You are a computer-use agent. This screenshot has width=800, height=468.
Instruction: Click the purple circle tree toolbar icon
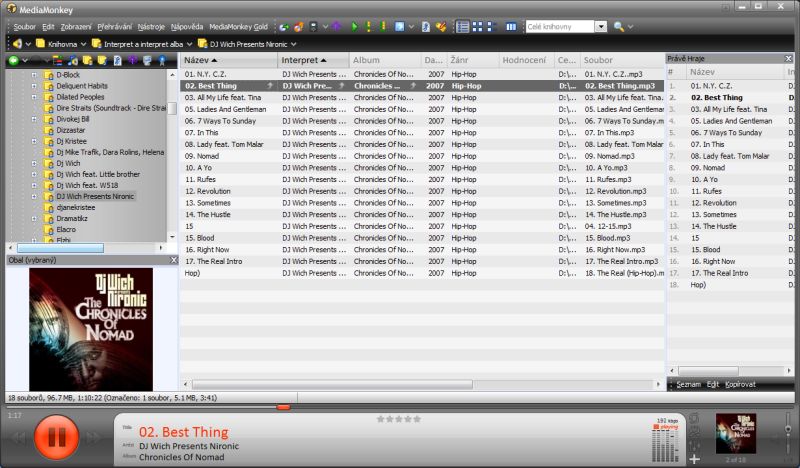[x=132, y=61]
